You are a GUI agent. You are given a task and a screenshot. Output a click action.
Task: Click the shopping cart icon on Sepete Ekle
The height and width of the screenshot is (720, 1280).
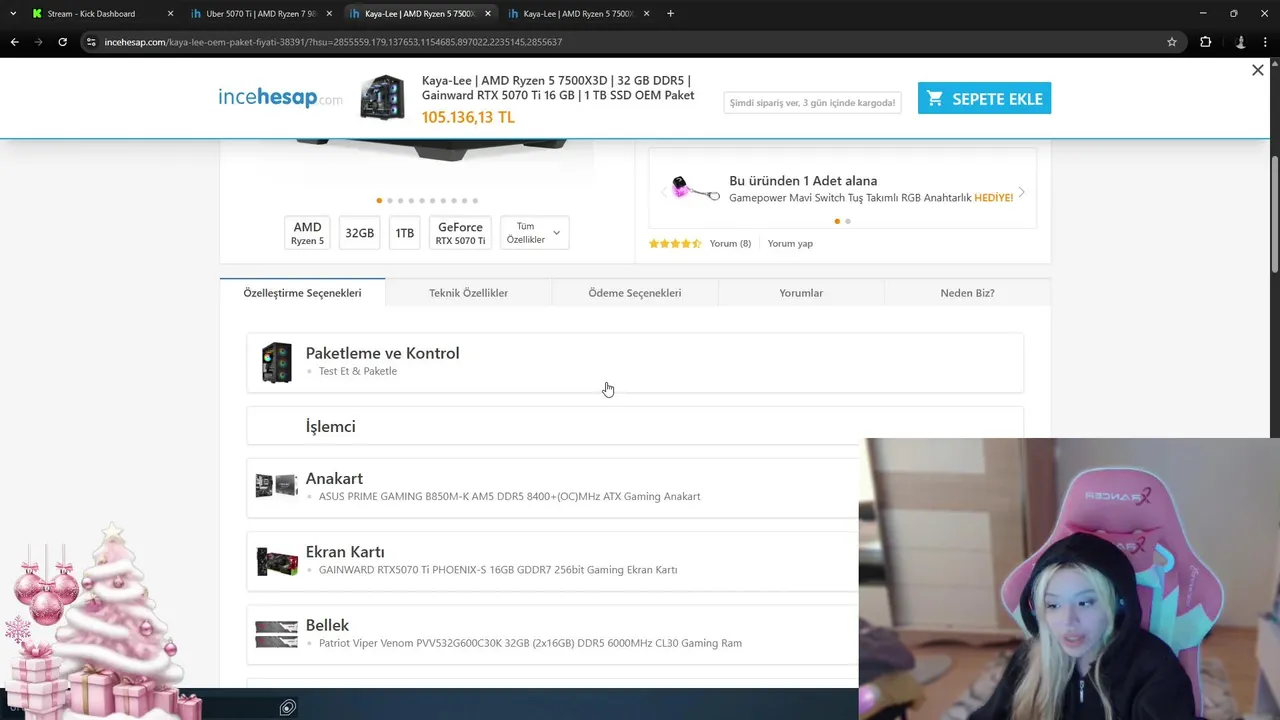tap(935, 98)
